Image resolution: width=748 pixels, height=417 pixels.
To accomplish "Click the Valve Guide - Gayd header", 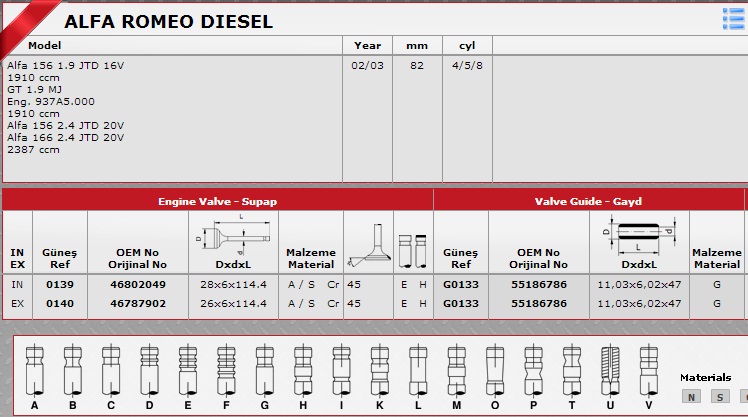I will 588,201.
